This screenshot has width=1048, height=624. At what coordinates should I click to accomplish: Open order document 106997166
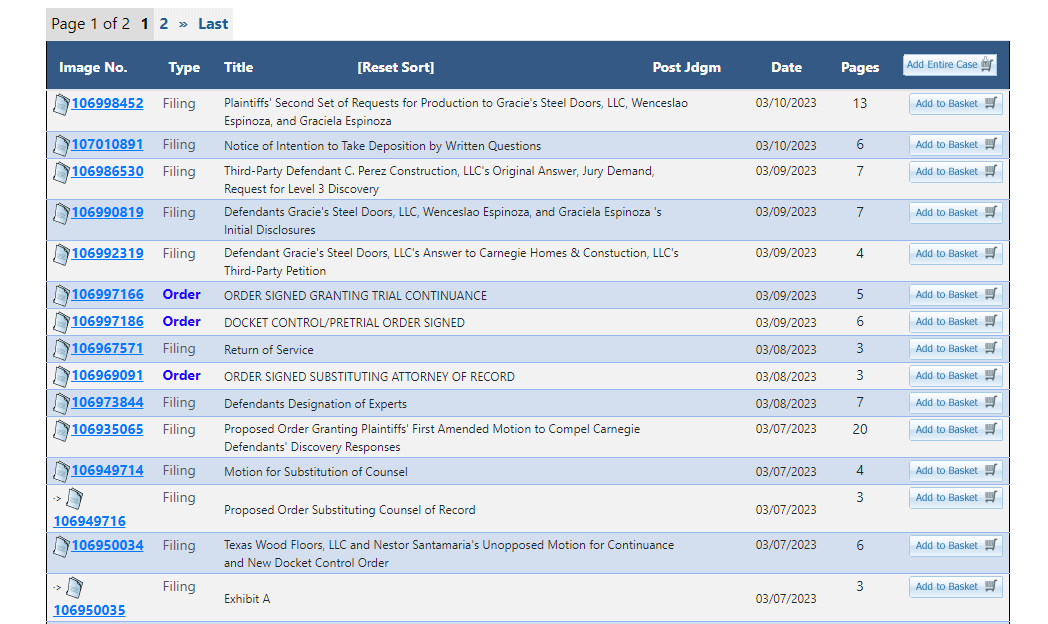point(108,294)
